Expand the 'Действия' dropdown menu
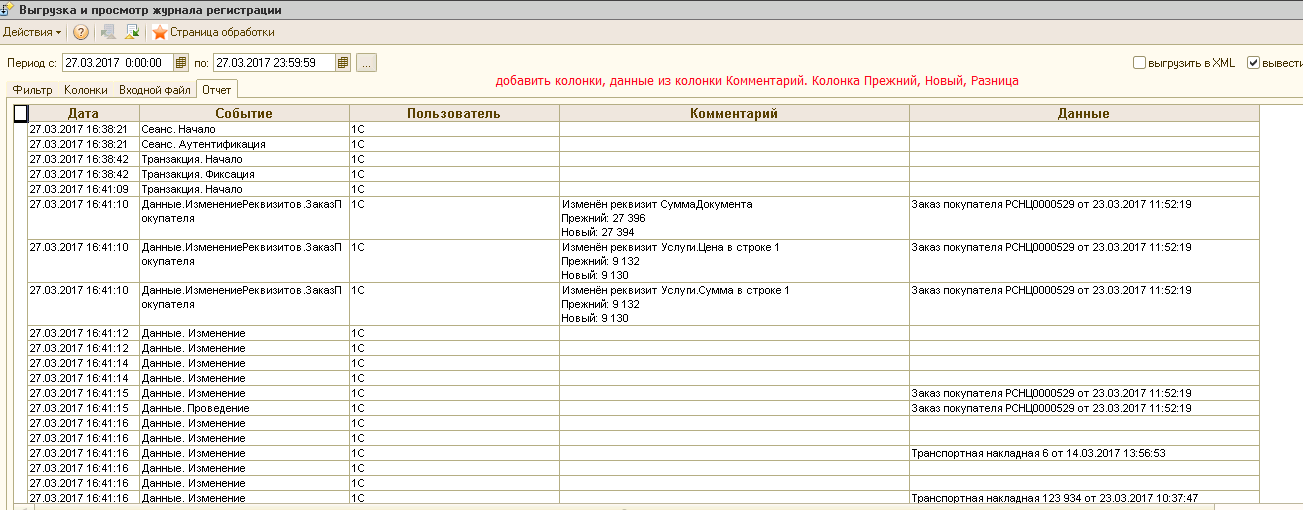 (32, 33)
